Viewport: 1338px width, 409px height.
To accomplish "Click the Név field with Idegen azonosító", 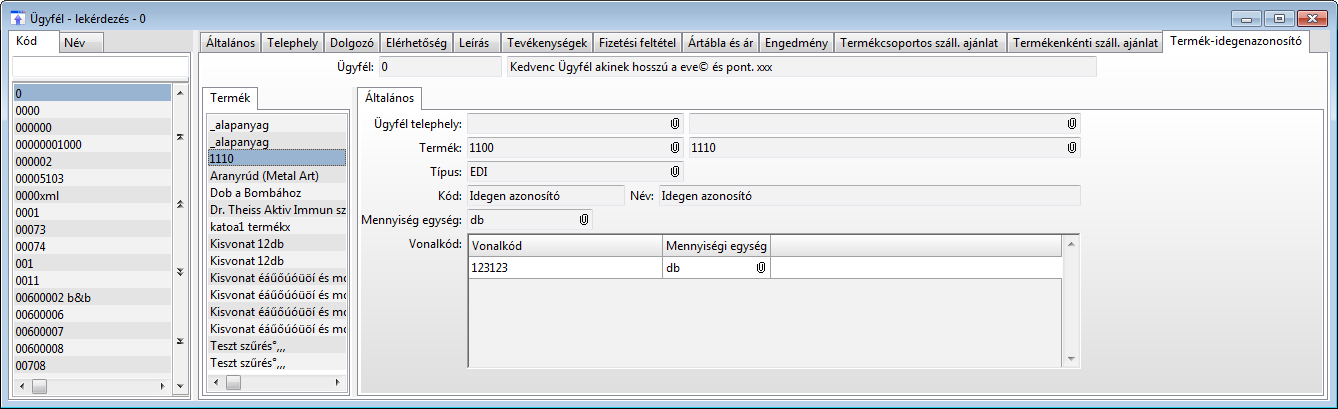I will click(x=869, y=196).
